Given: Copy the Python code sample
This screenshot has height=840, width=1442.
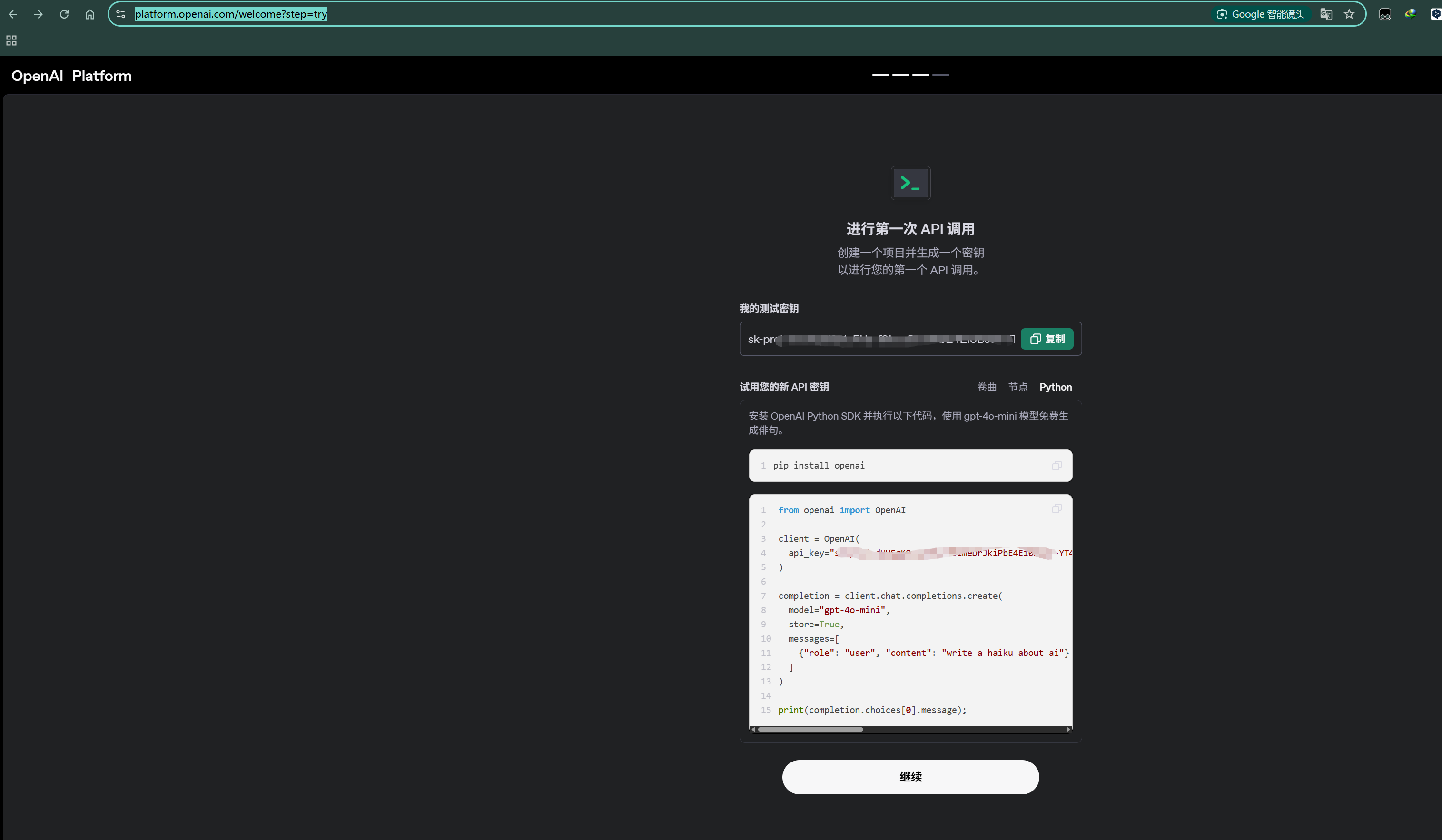Looking at the screenshot, I should point(1057,509).
